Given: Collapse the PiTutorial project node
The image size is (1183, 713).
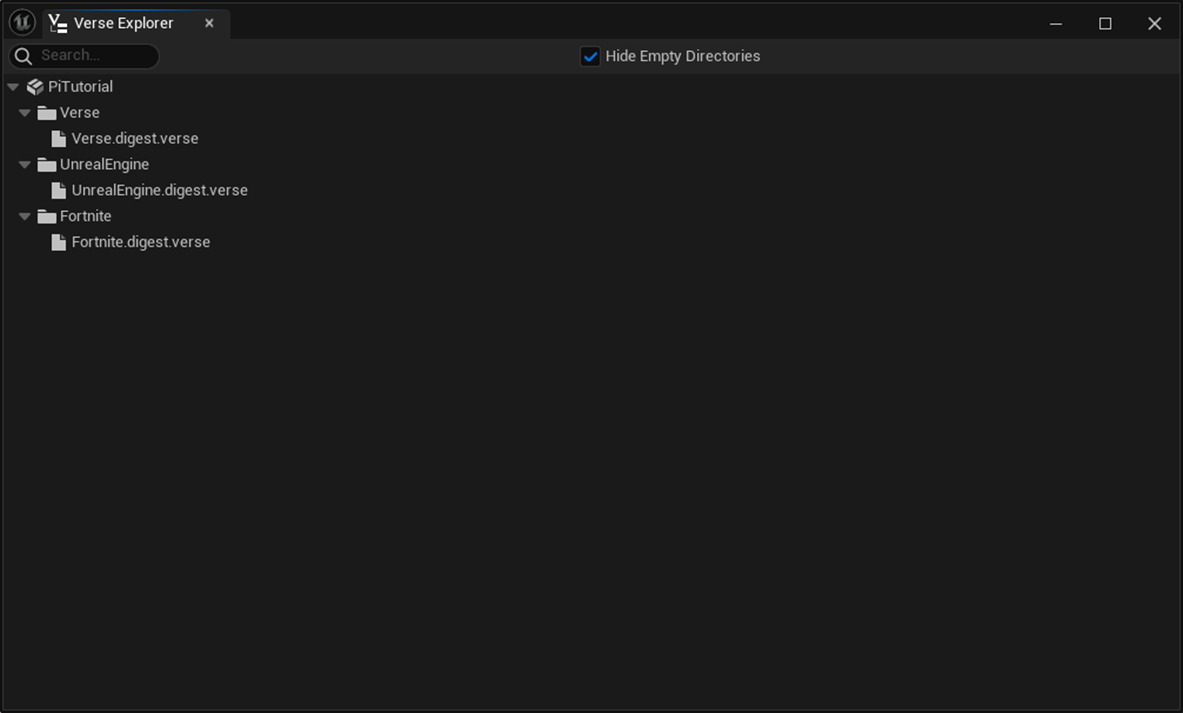Looking at the screenshot, I should pyautogui.click(x=13, y=87).
